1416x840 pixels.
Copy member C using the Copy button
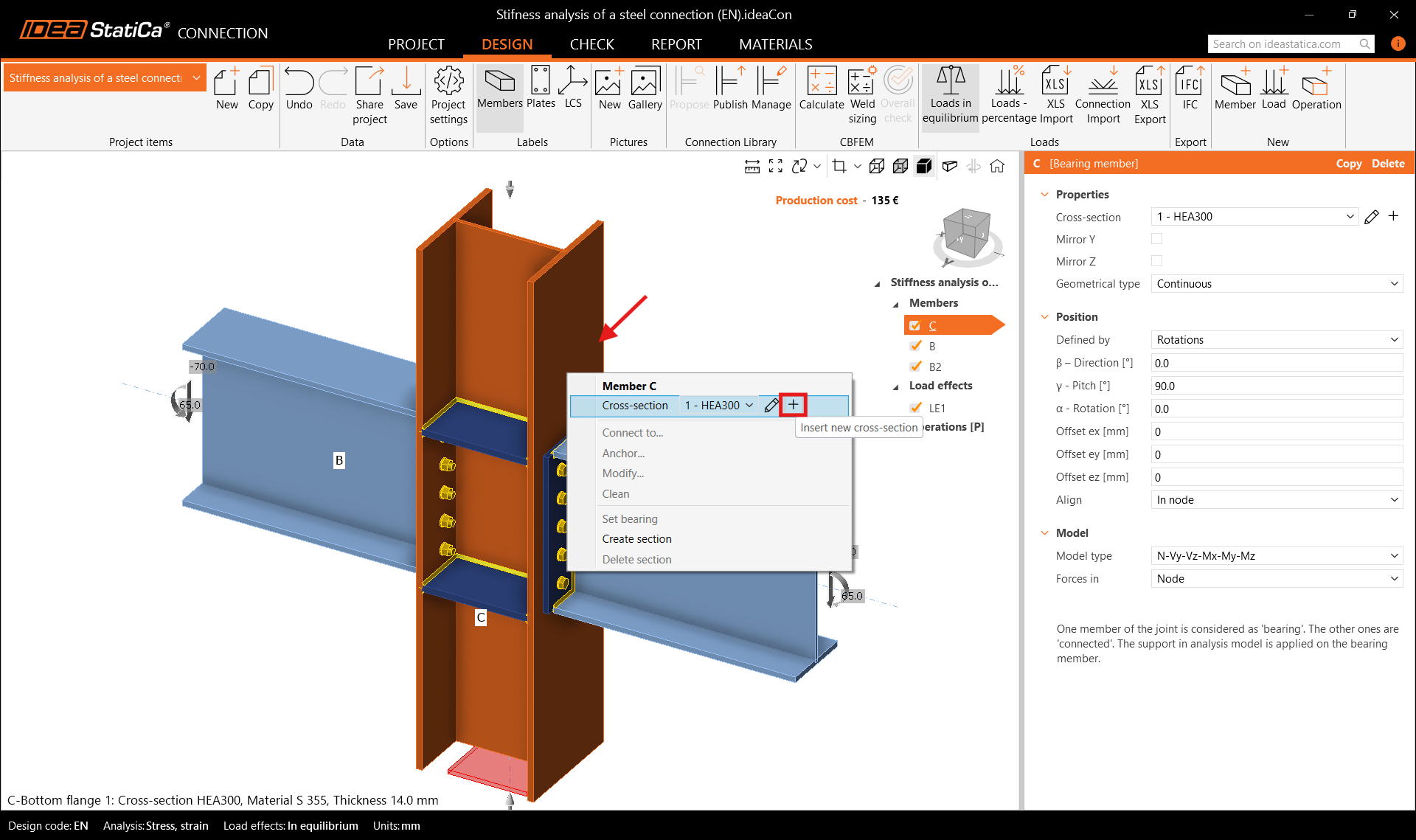1348,163
